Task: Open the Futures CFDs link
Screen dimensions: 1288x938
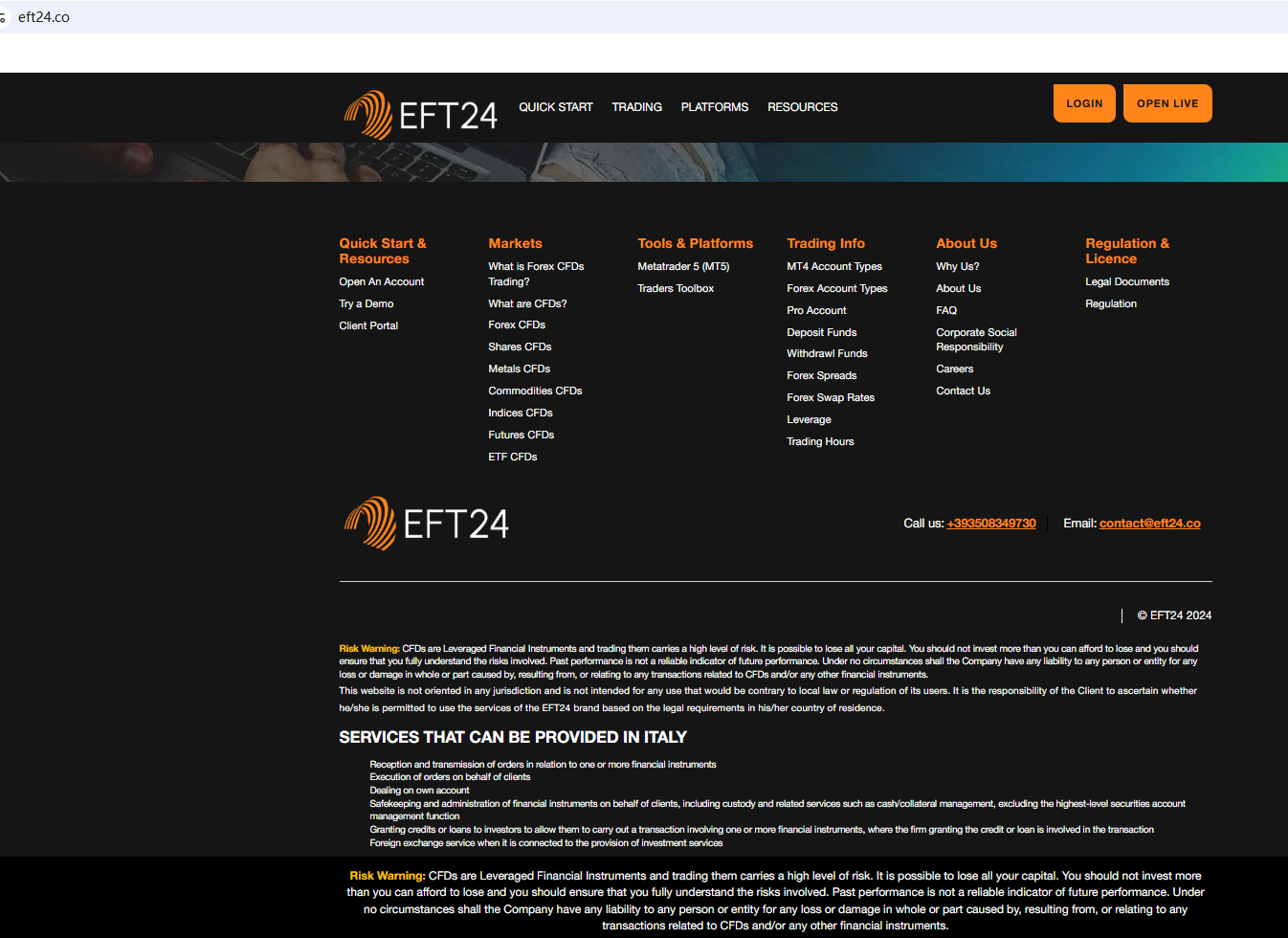Action: click(x=522, y=435)
